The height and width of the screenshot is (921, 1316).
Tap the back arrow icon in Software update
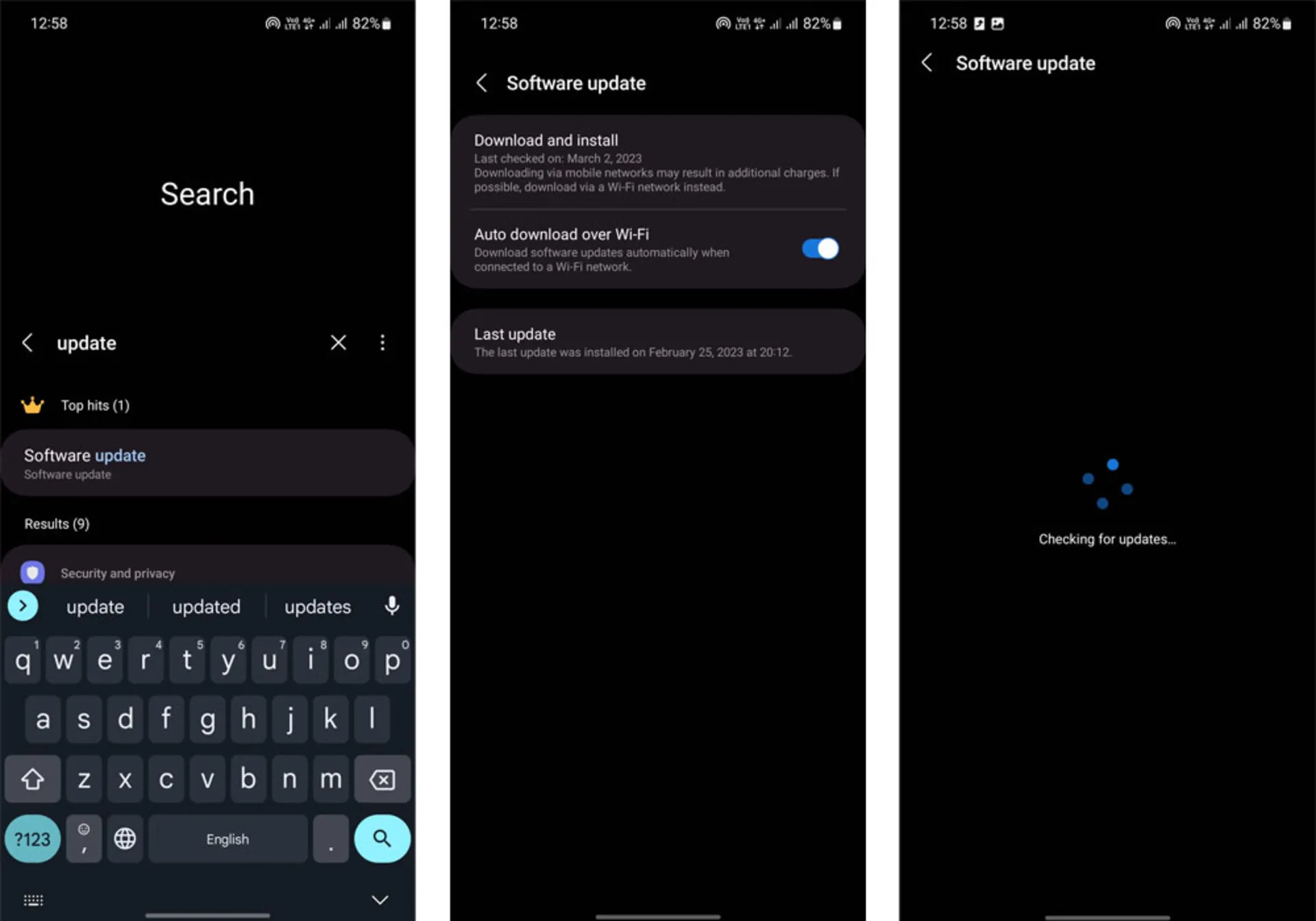point(482,83)
